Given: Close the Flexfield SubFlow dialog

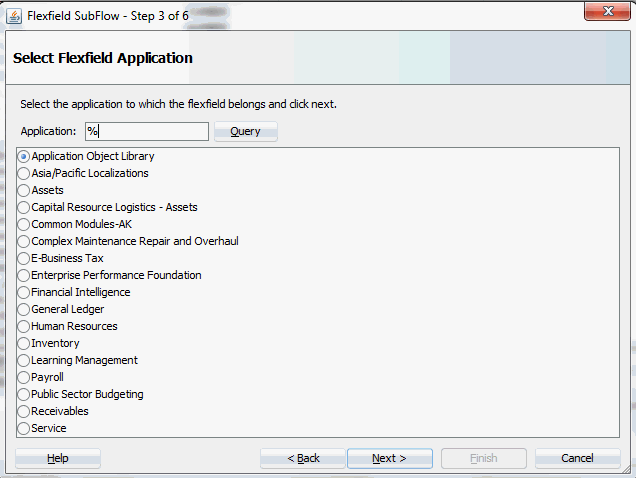Looking at the screenshot, I should (607, 11).
